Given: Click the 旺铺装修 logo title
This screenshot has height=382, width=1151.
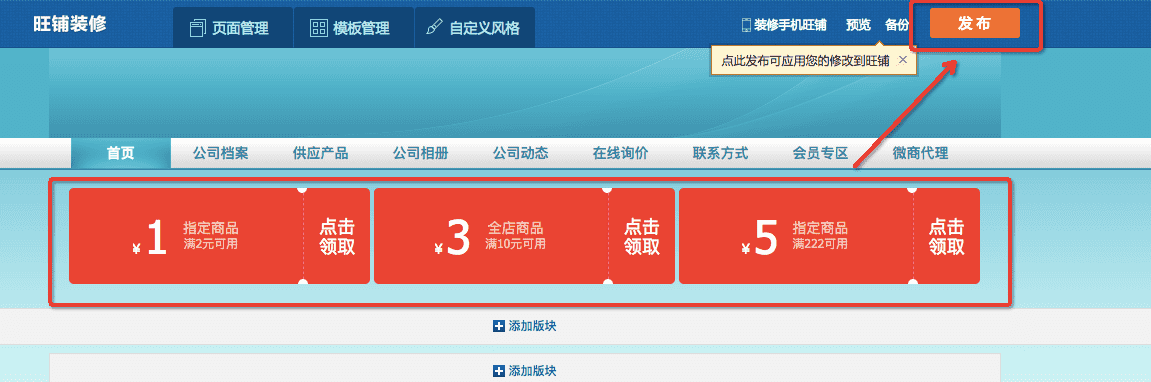Looking at the screenshot, I should [70, 24].
